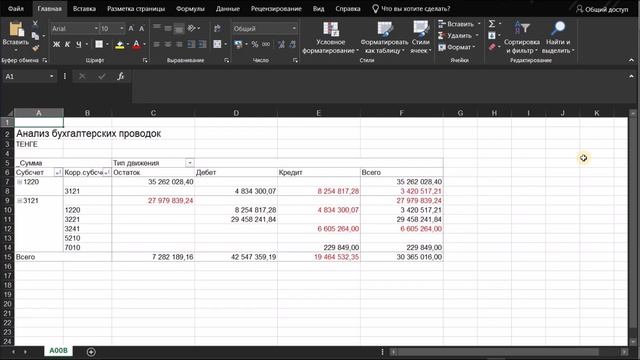
Task: Click the Общий доступ share button
Action: pos(602,9)
